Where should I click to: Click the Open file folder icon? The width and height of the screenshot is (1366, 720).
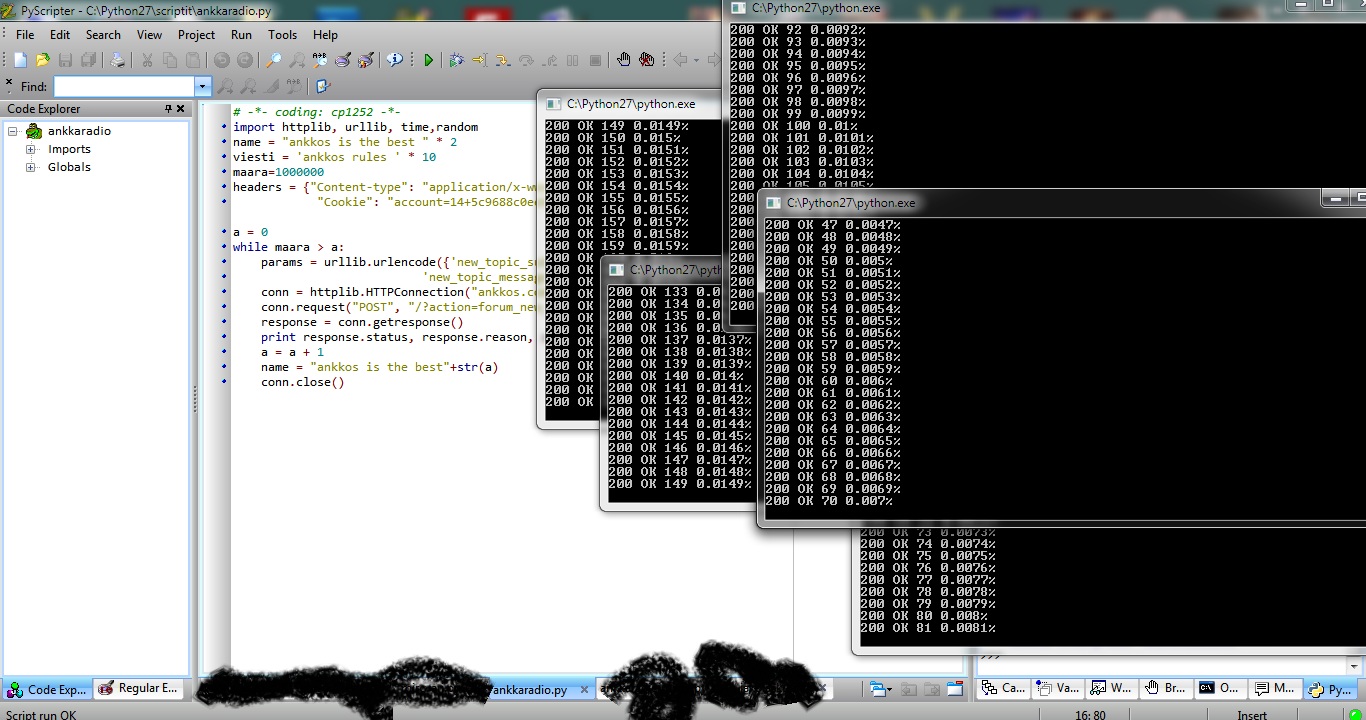(43, 61)
